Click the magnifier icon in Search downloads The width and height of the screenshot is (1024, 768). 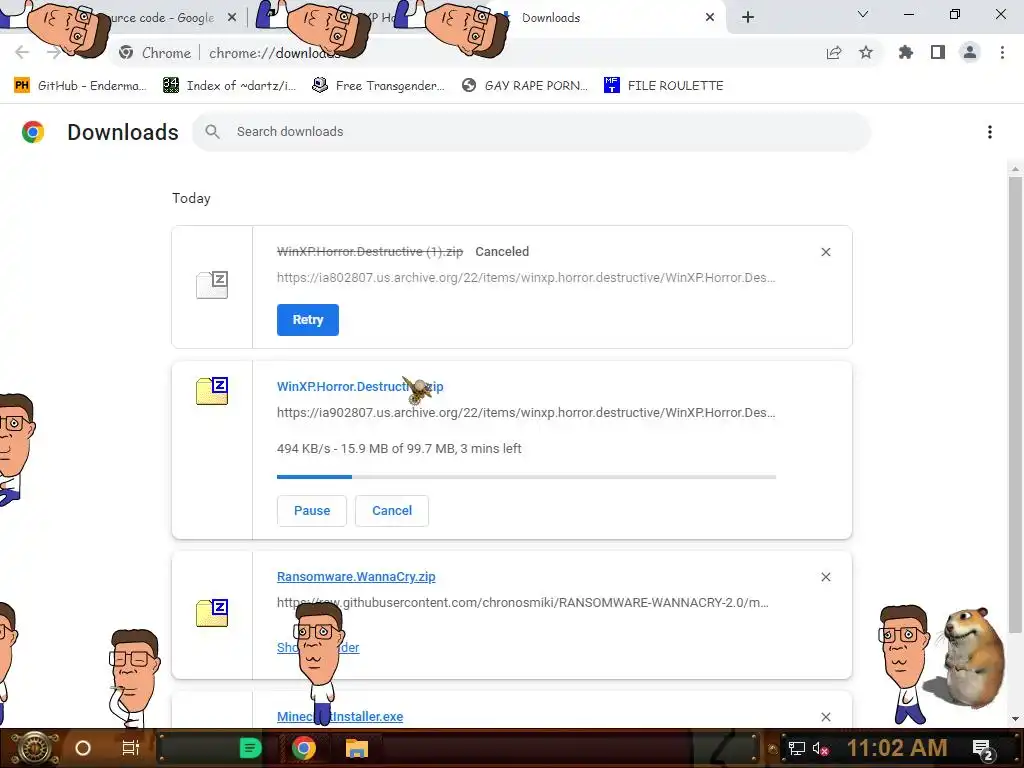(x=212, y=132)
